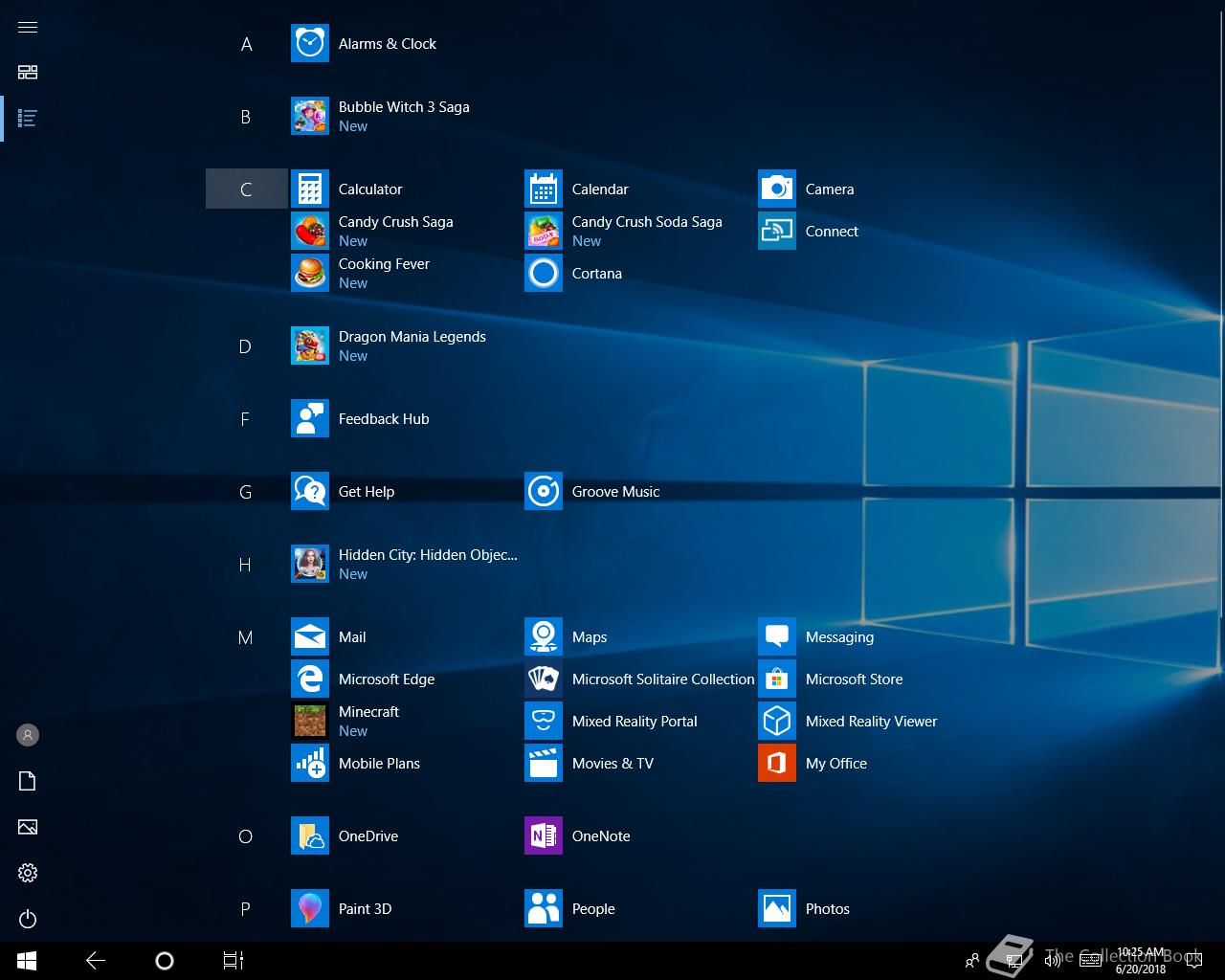Click the letter A group header

pos(246,44)
